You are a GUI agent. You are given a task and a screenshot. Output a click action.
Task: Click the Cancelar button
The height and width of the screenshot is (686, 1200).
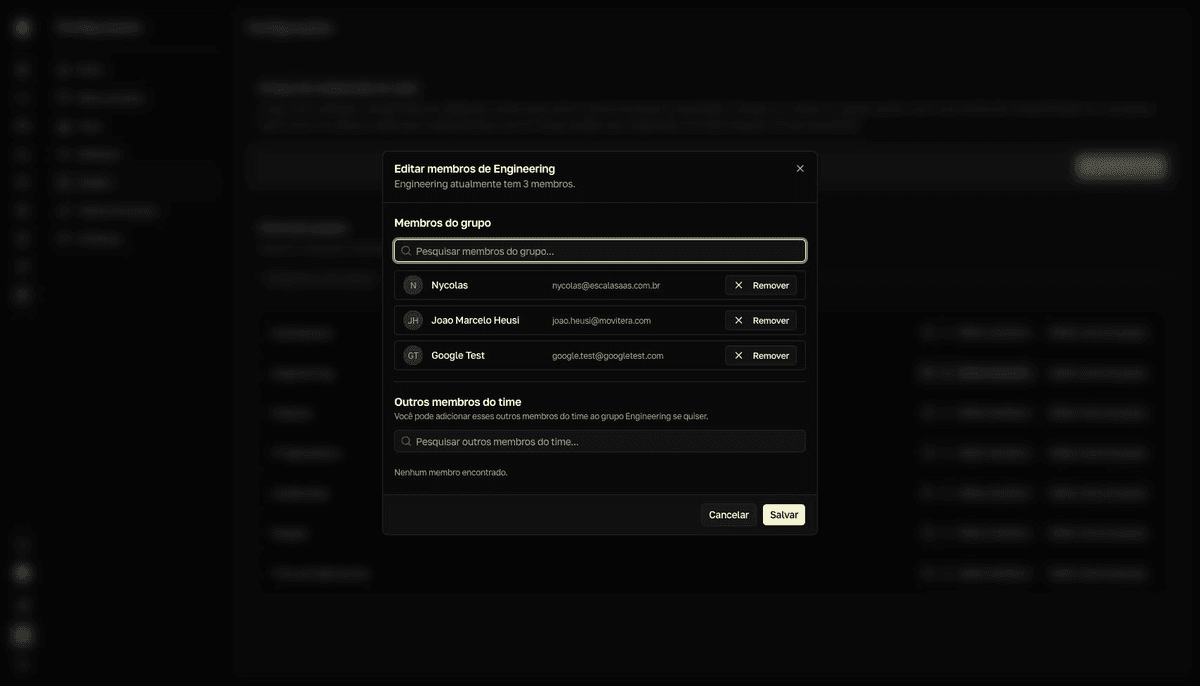[x=729, y=515]
